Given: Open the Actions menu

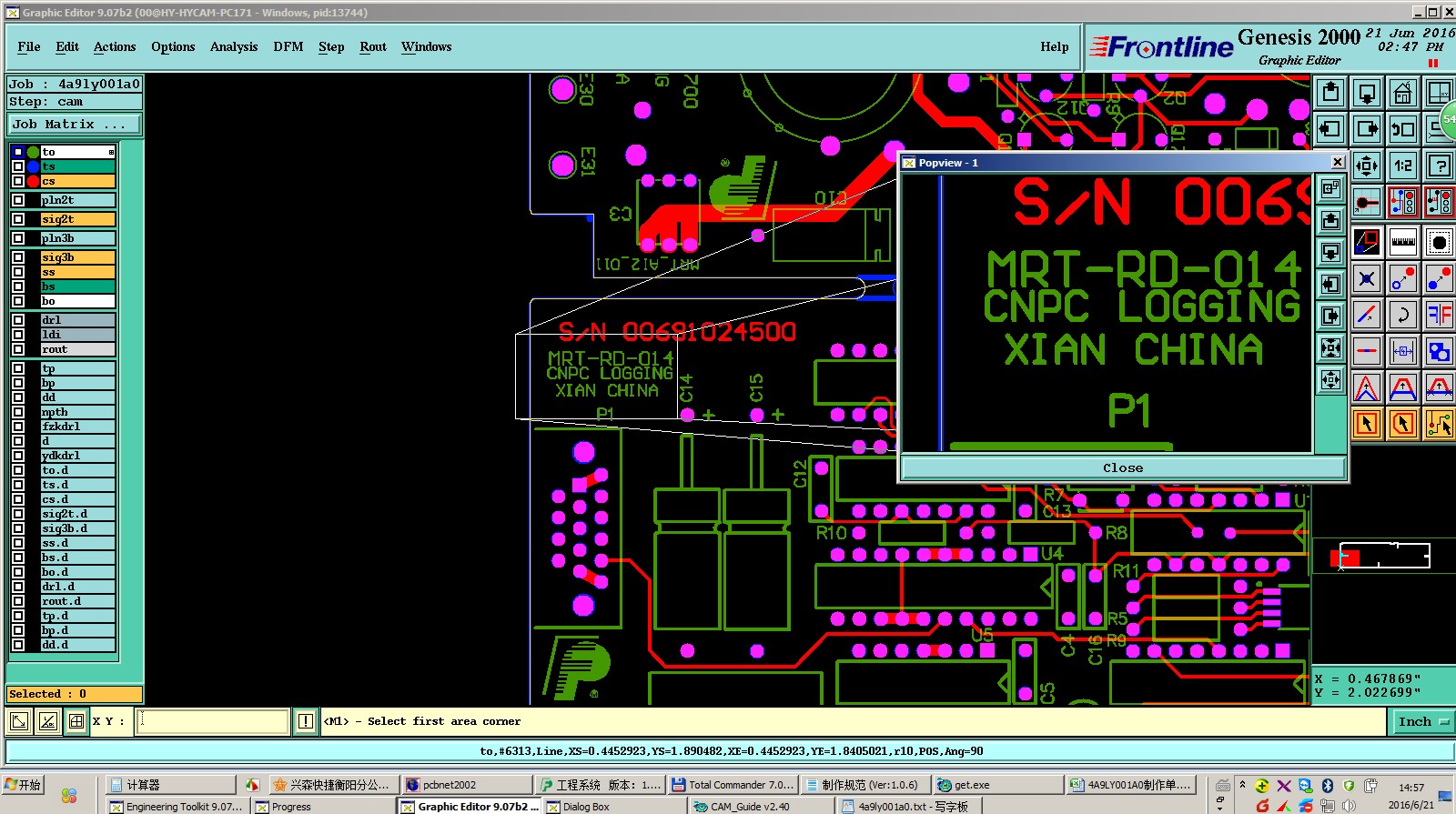Looking at the screenshot, I should [115, 46].
